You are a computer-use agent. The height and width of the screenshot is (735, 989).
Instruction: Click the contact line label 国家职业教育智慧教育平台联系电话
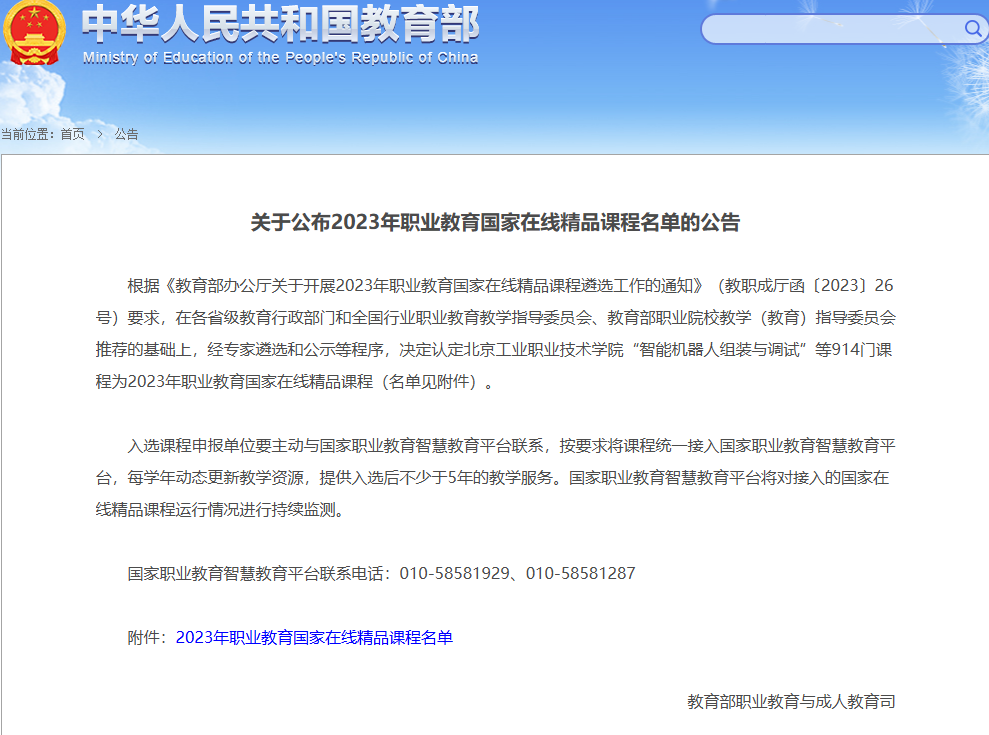(258, 573)
